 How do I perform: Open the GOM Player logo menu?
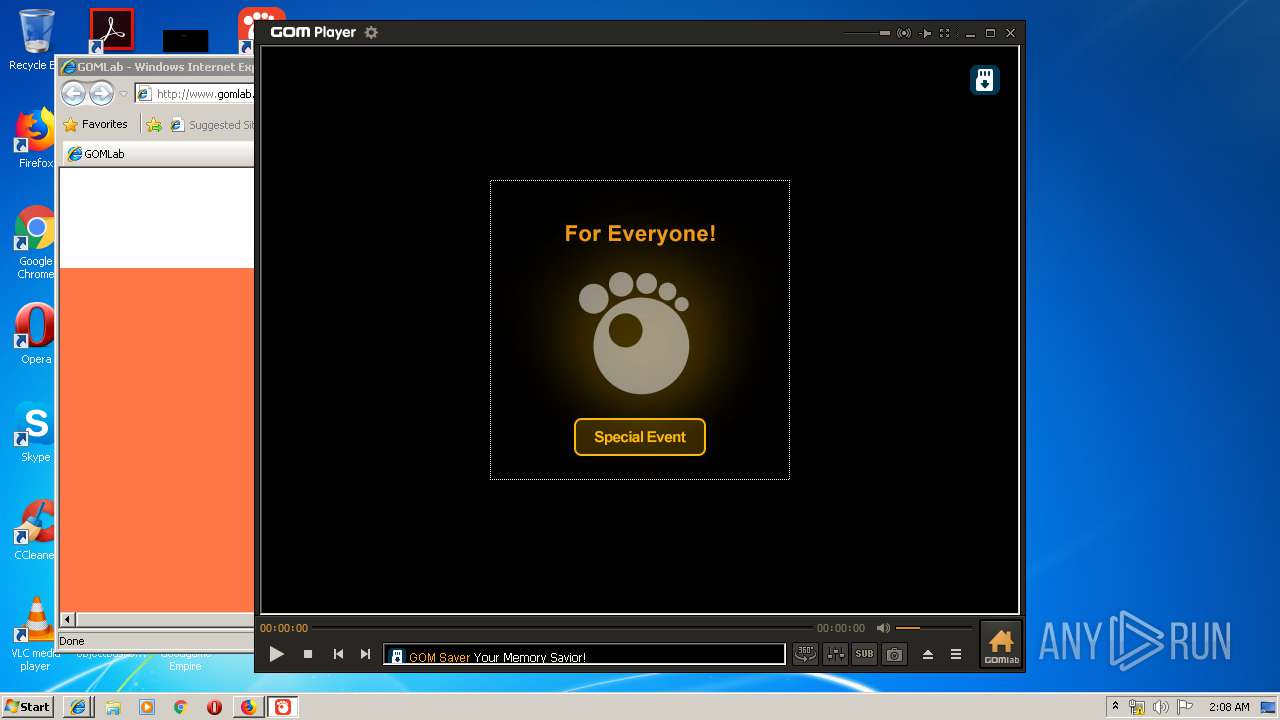[x=313, y=32]
